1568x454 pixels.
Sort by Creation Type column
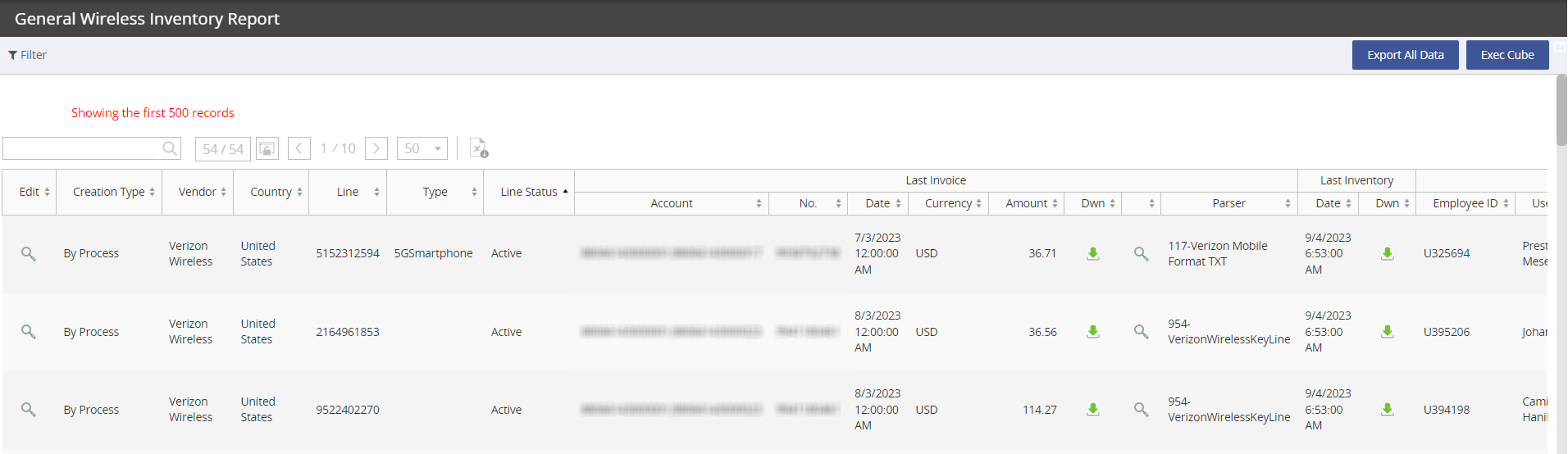(x=109, y=192)
